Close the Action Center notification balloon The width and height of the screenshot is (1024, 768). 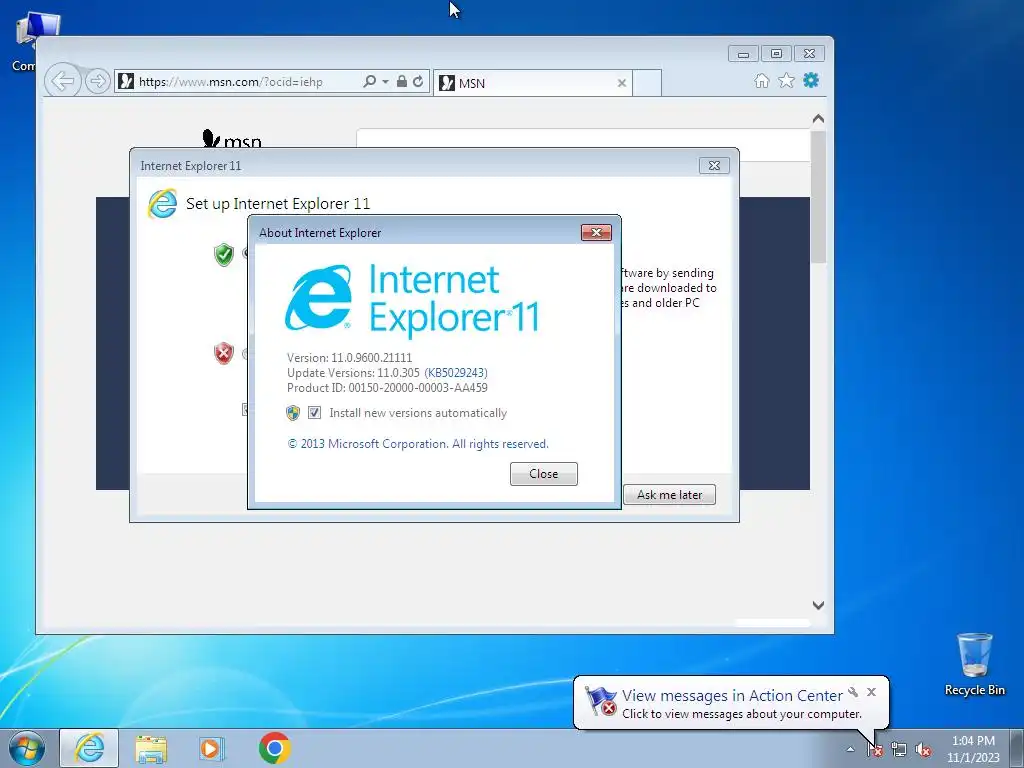tap(871, 692)
